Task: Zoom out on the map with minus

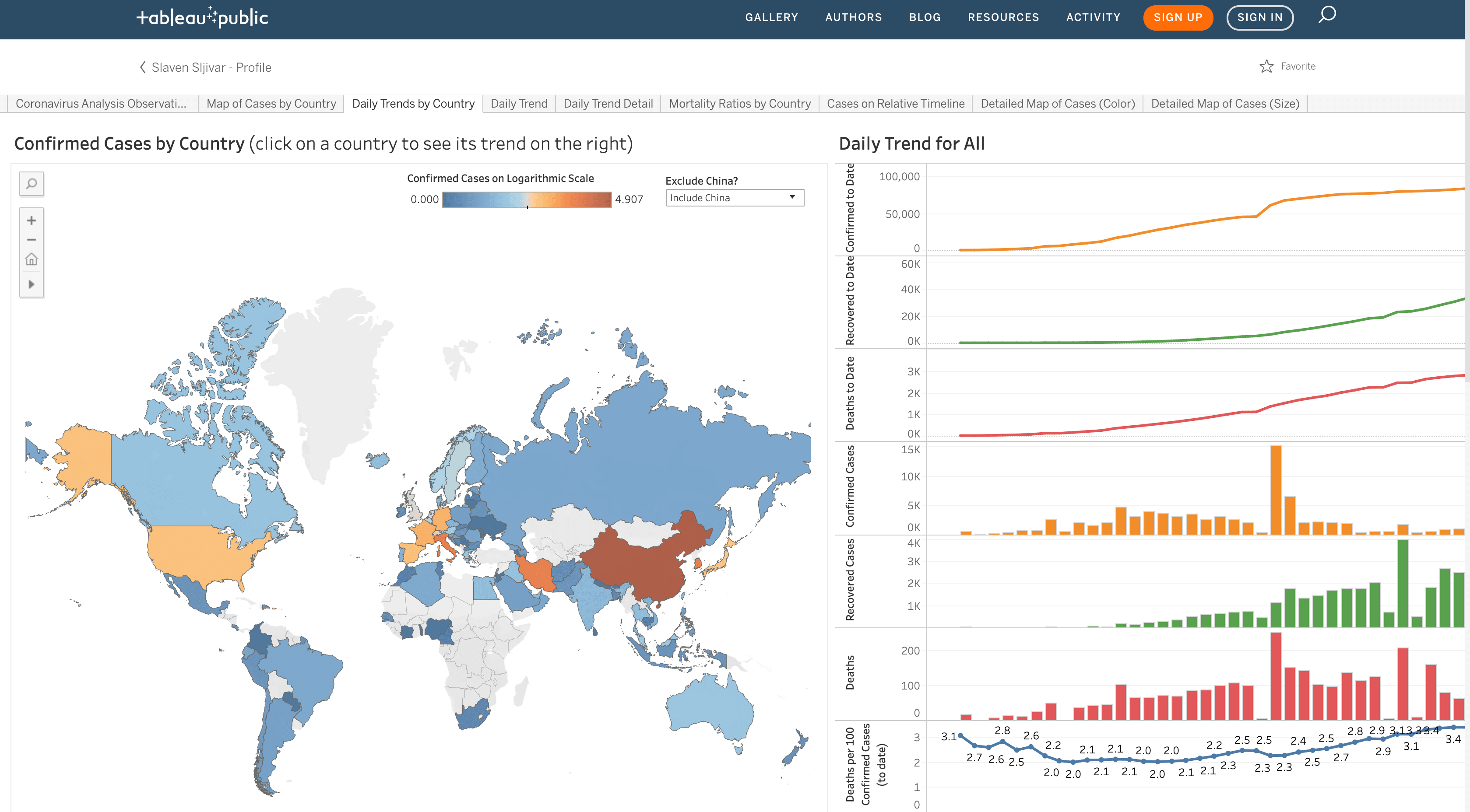Action: click(x=32, y=240)
